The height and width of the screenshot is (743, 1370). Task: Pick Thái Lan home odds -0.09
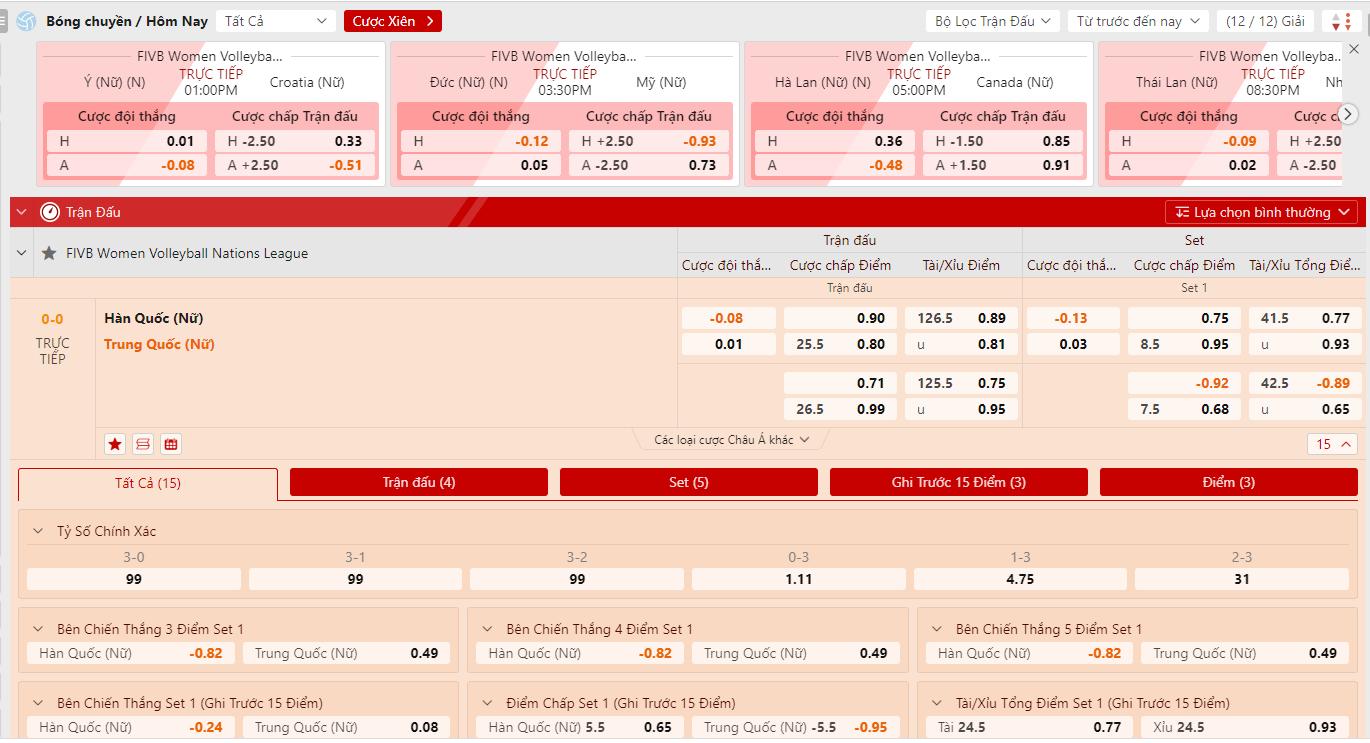coord(1189,141)
